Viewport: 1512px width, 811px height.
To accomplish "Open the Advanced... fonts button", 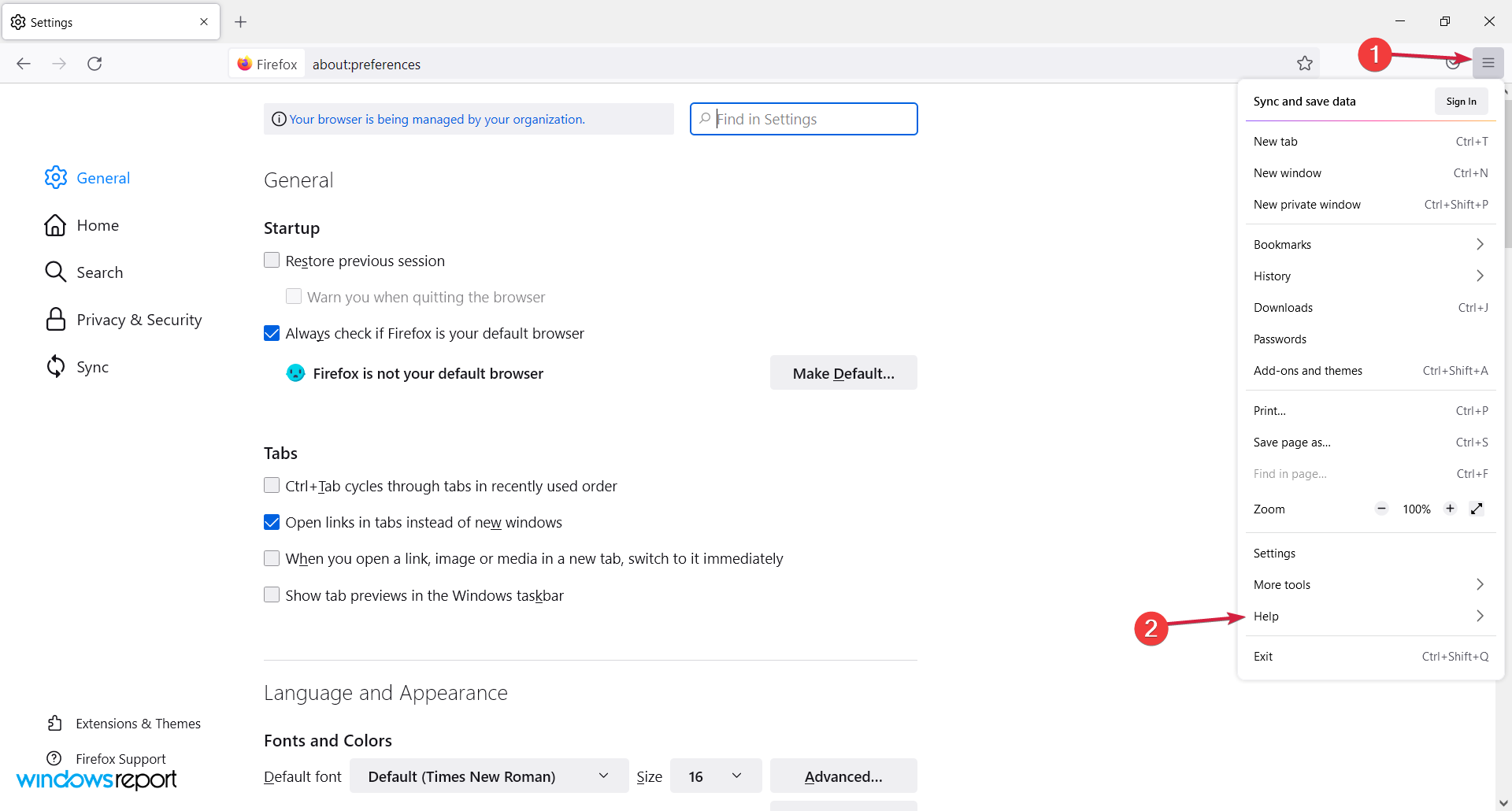I will 843,776.
